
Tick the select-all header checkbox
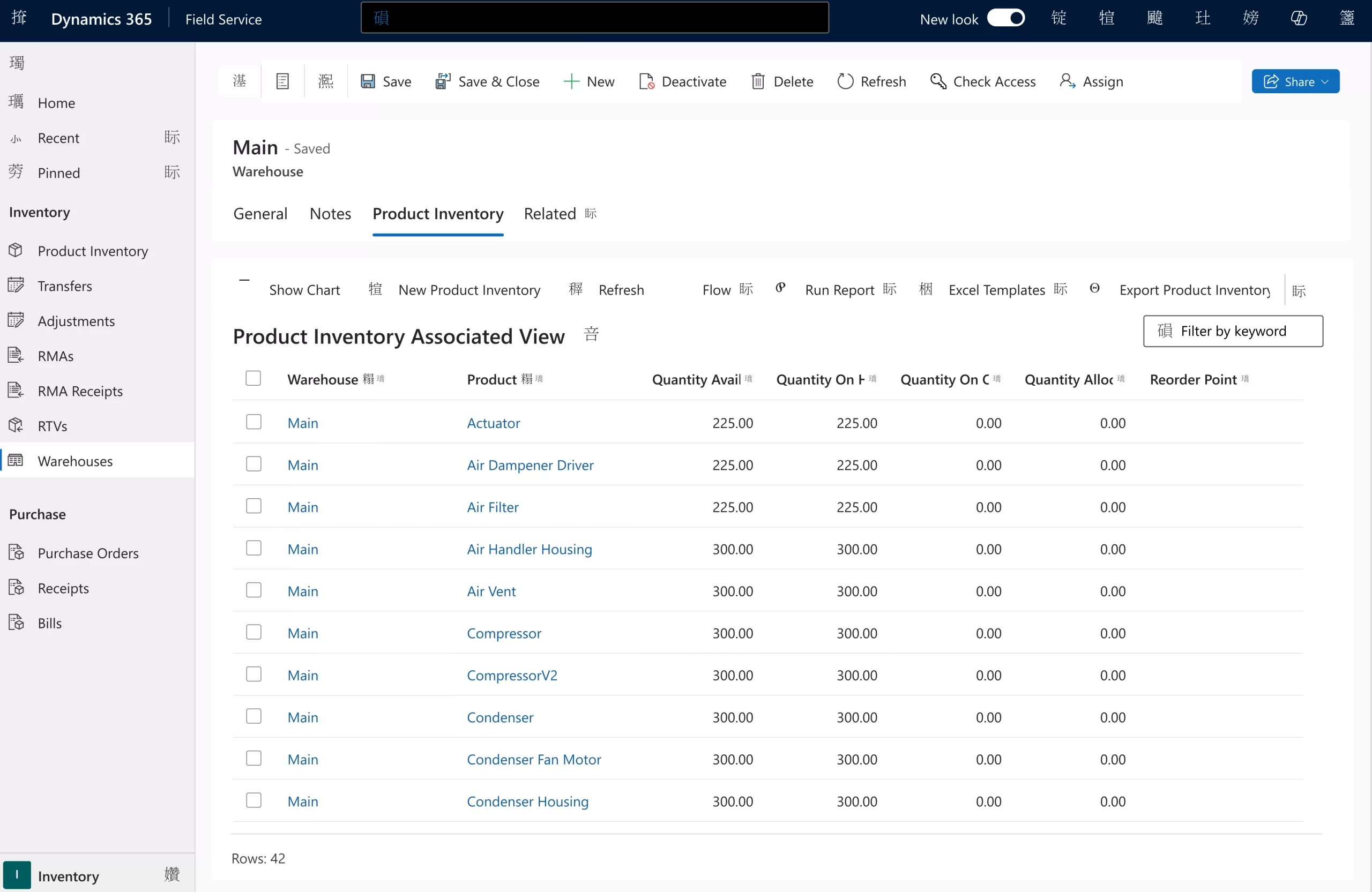tap(253, 378)
